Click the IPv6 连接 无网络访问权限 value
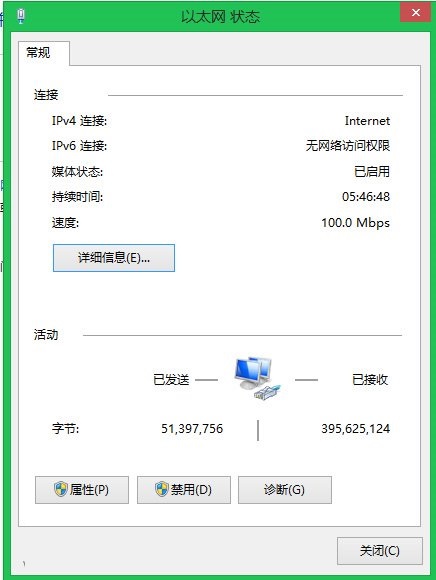 348,146
